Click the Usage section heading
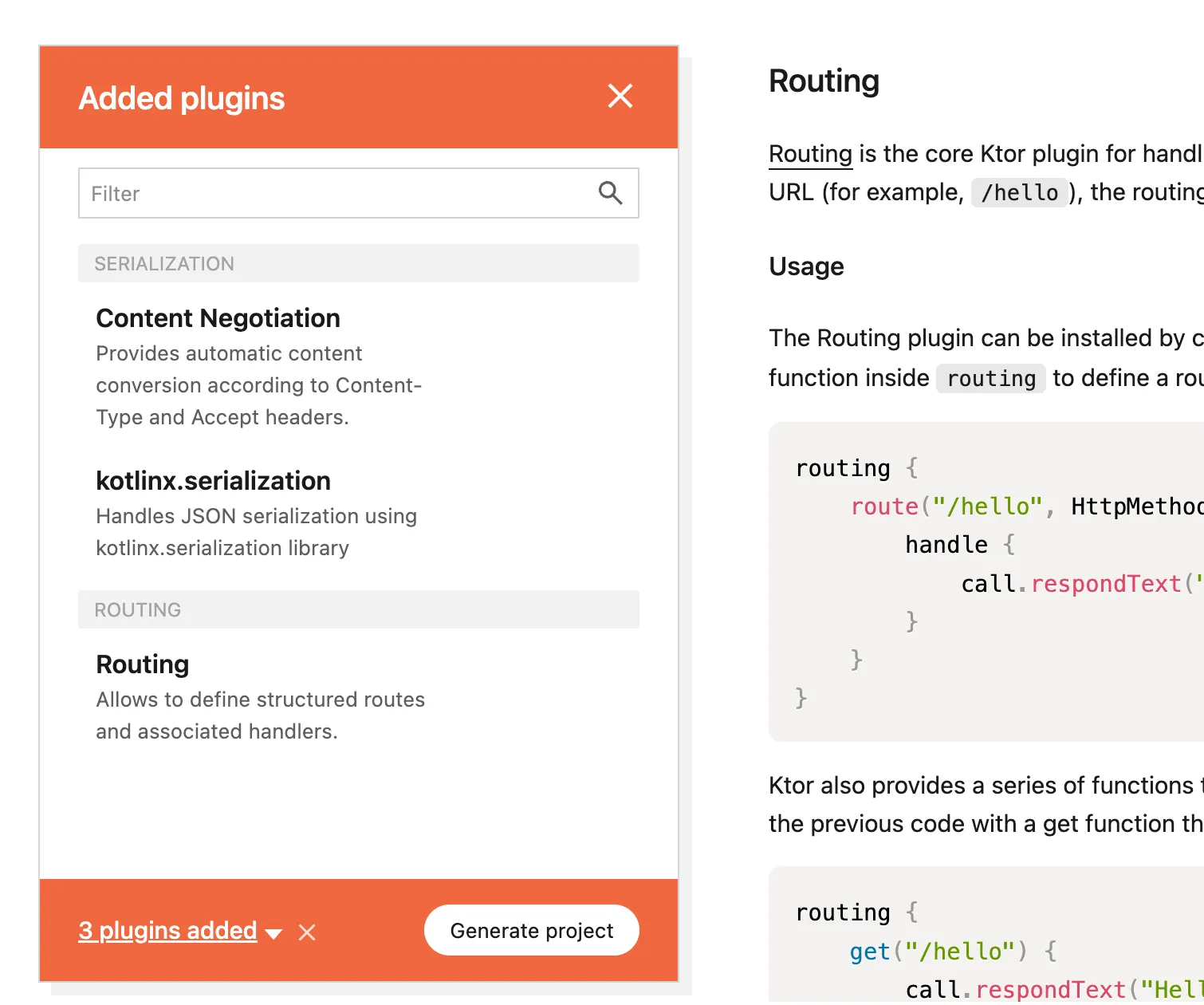 click(806, 266)
